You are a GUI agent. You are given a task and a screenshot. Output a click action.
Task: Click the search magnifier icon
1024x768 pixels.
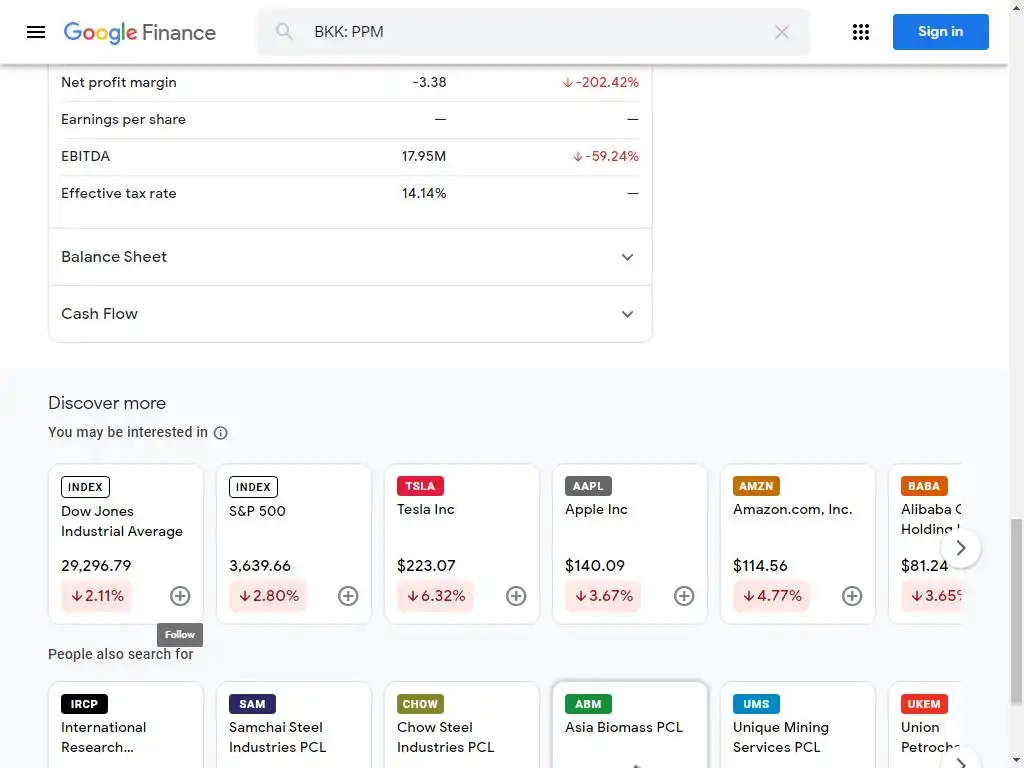coord(285,32)
